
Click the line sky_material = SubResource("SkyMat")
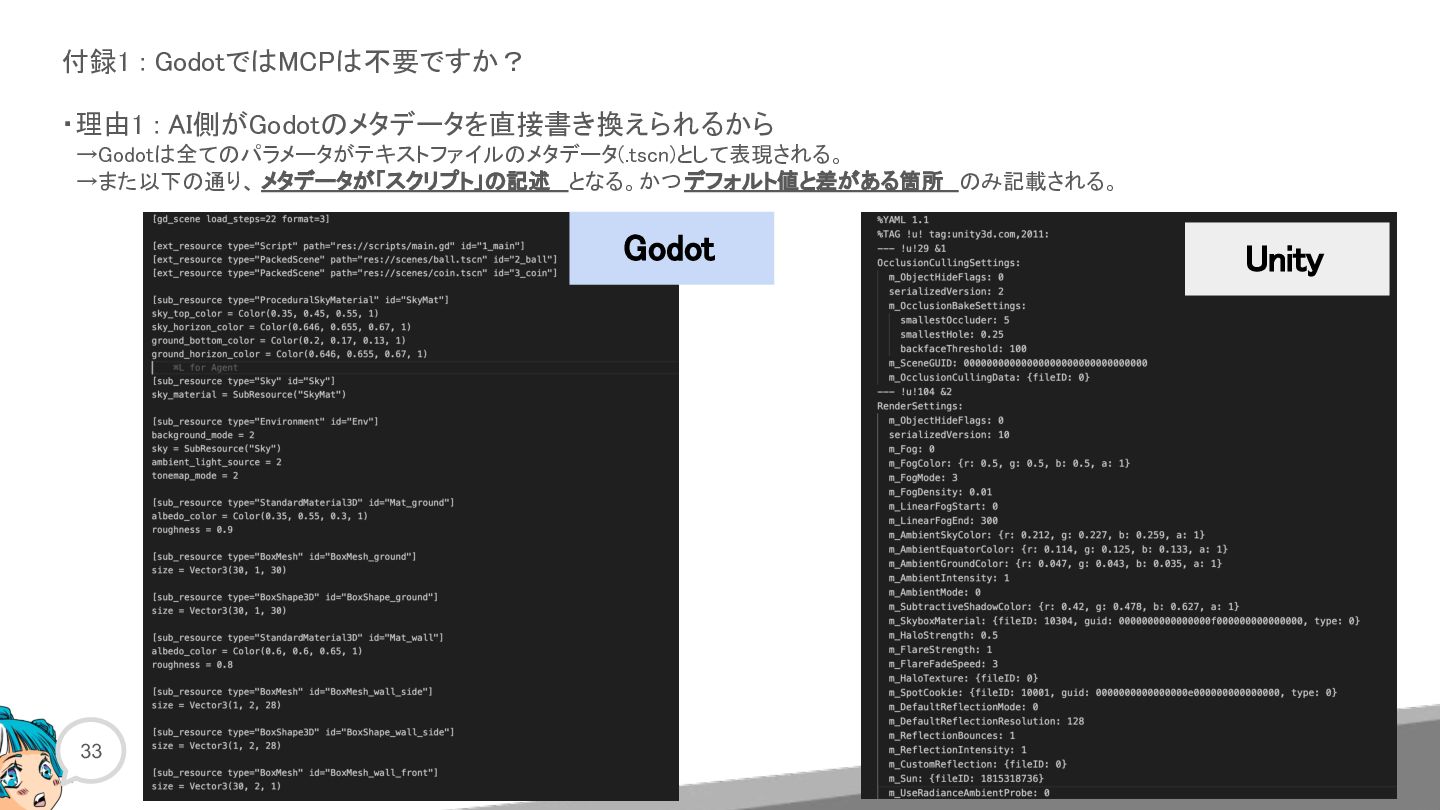coord(249,395)
